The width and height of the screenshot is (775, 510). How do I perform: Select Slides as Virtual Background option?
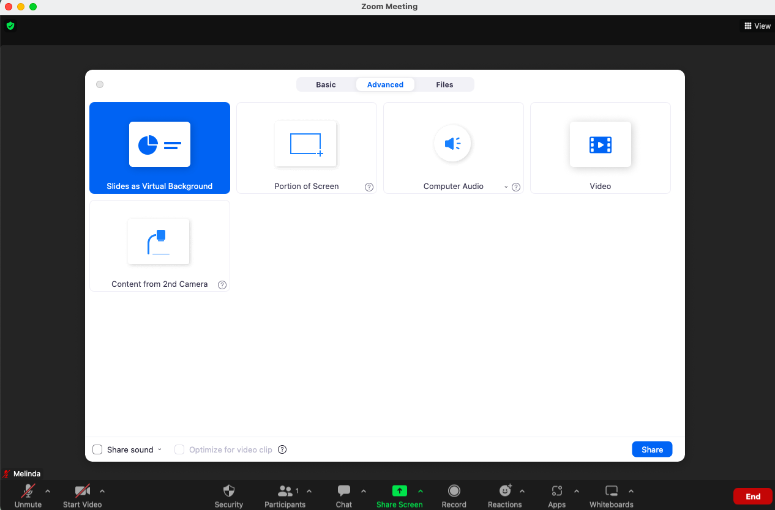(x=159, y=148)
